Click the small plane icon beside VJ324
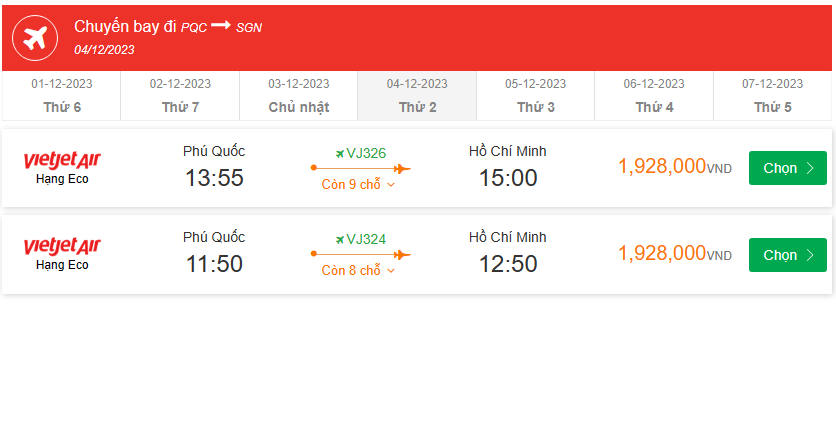Screen dimensions: 836x429 (340, 239)
